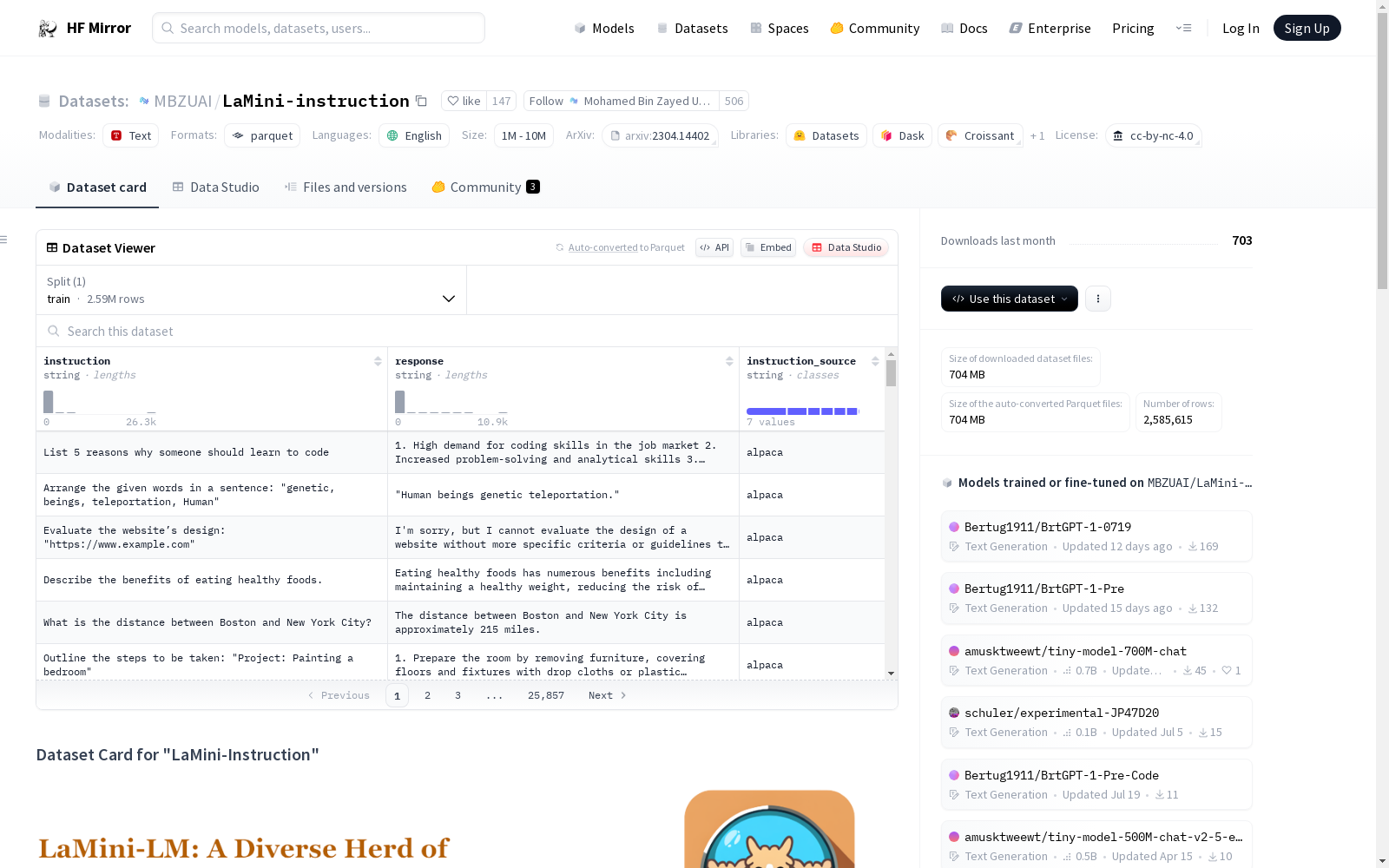
Task: Open Docs in the top navigation
Action: point(964,28)
